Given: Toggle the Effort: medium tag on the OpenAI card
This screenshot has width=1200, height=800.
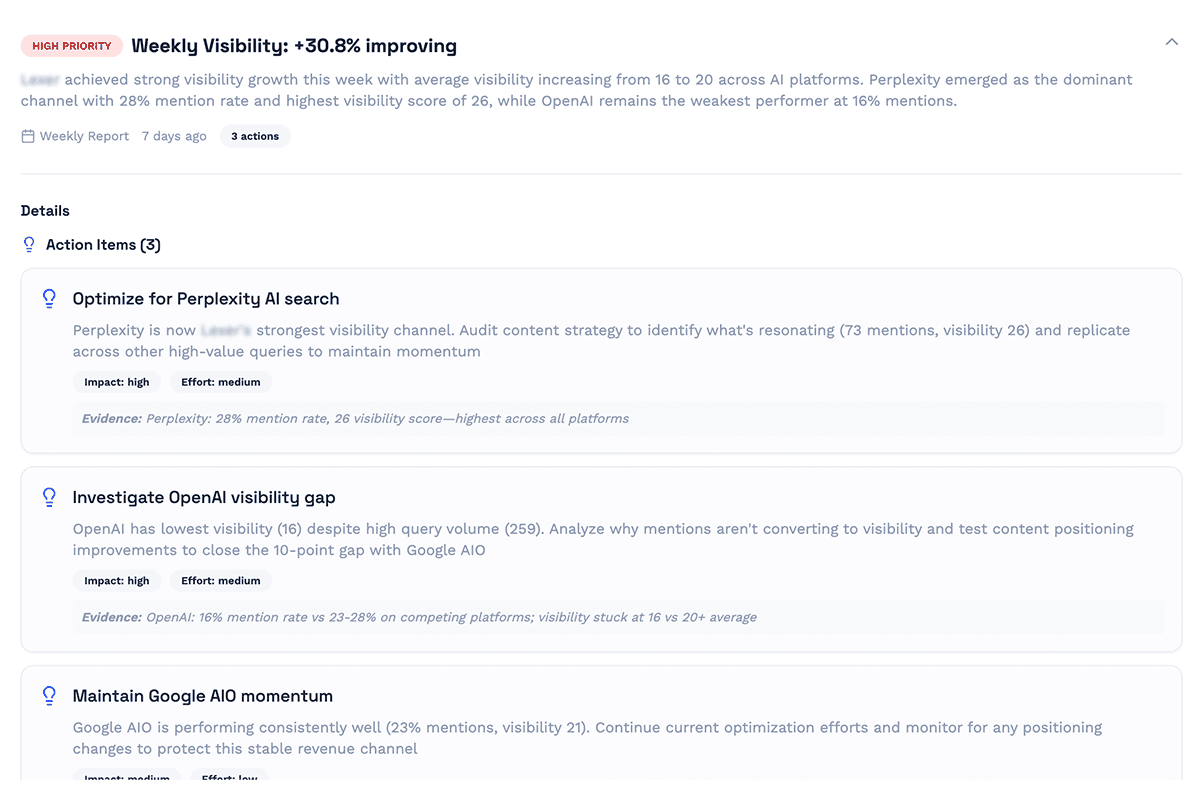Looking at the screenshot, I should click(220, 580).
